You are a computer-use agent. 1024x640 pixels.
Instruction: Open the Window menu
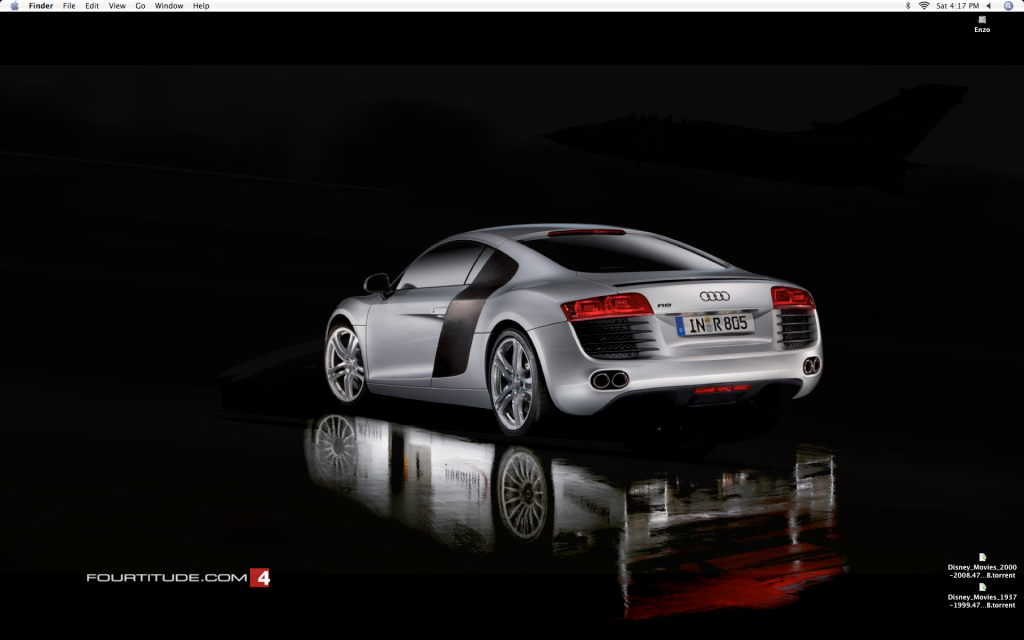point(169,6)
